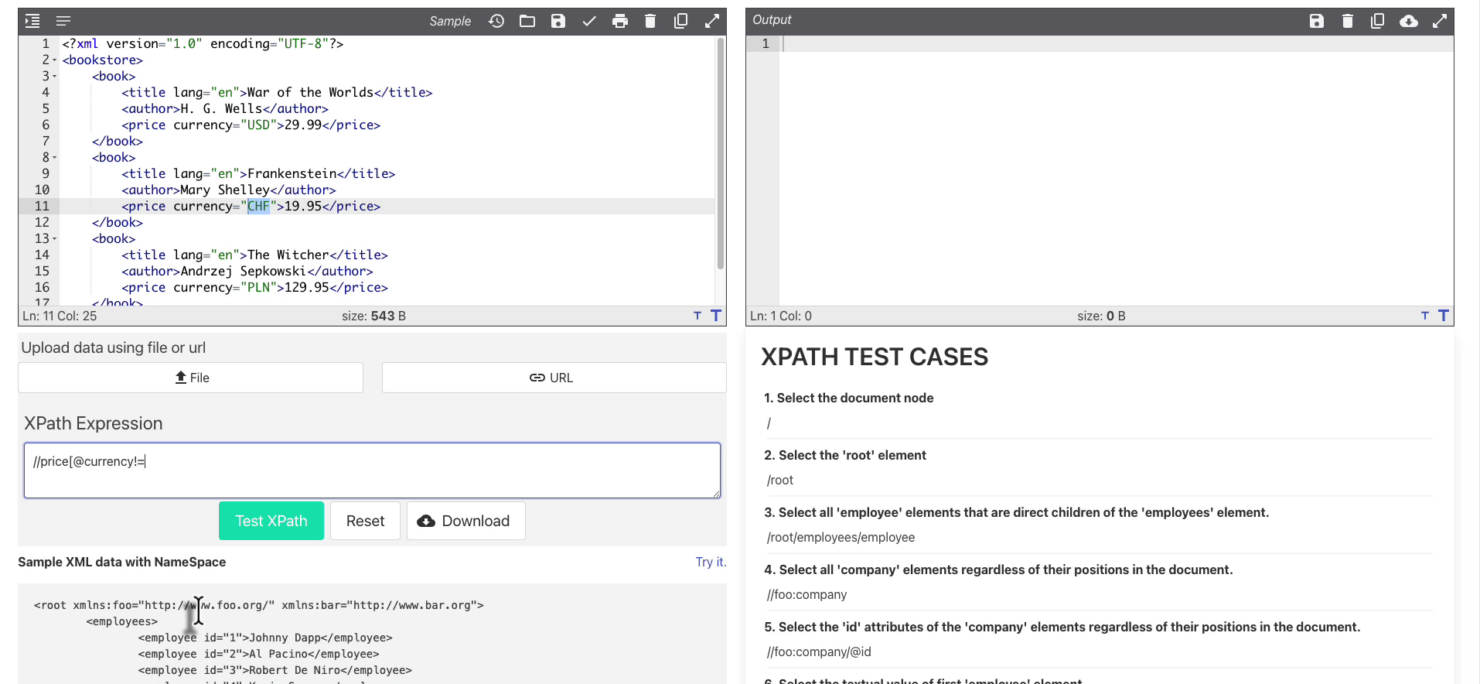Copy the XML using the copy icon
The width and height of the screenshot is (1480, 684).
click(x=681, y=20)
